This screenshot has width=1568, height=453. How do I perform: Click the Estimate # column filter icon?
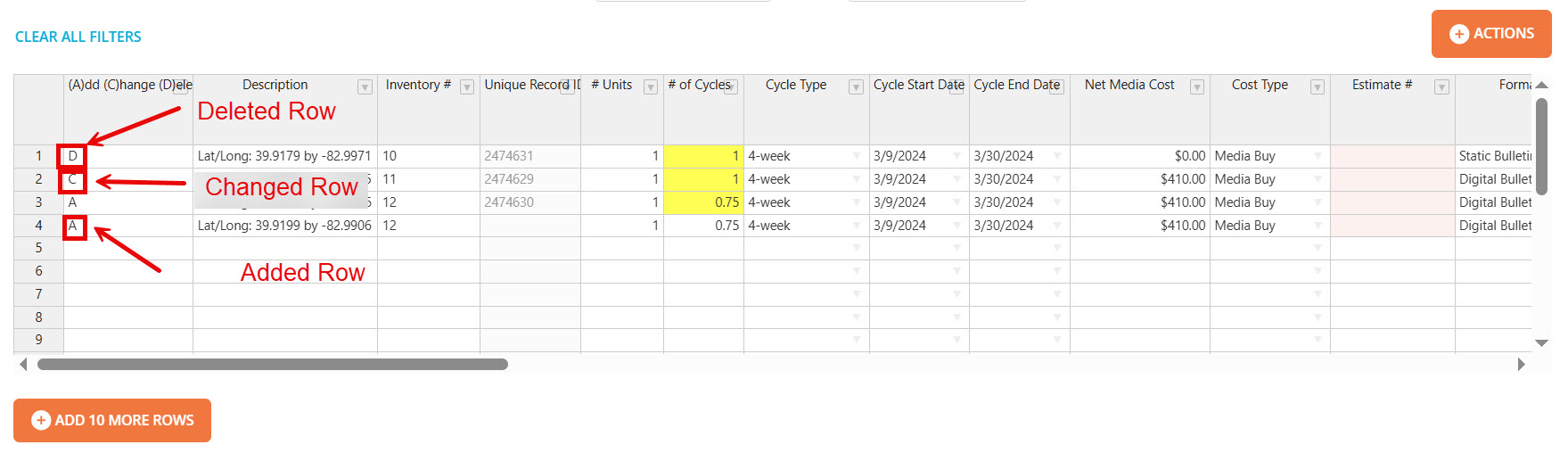point(1441,87)
